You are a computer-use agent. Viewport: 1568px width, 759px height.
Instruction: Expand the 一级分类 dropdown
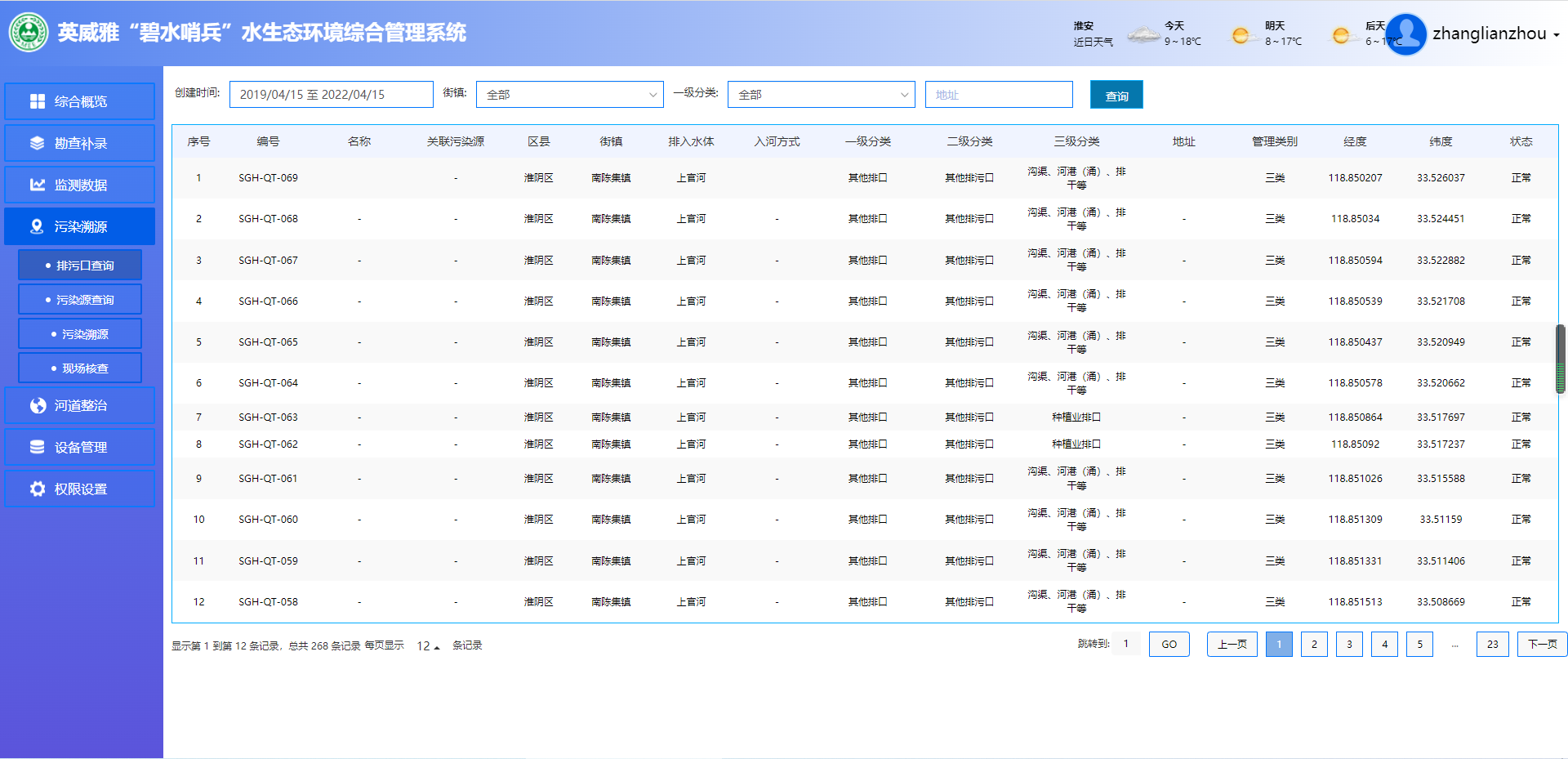click(x=821, y=95)
